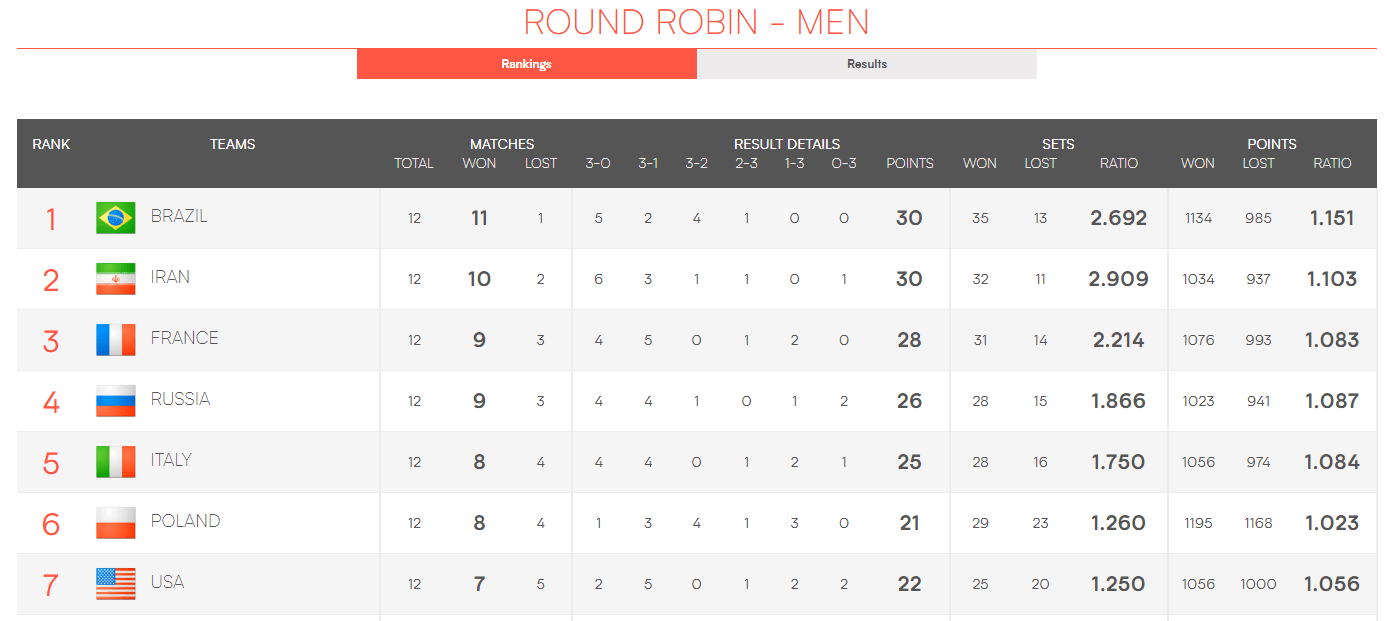
Task: Switch to the Results tab
Action: click(x=866, y=64)
